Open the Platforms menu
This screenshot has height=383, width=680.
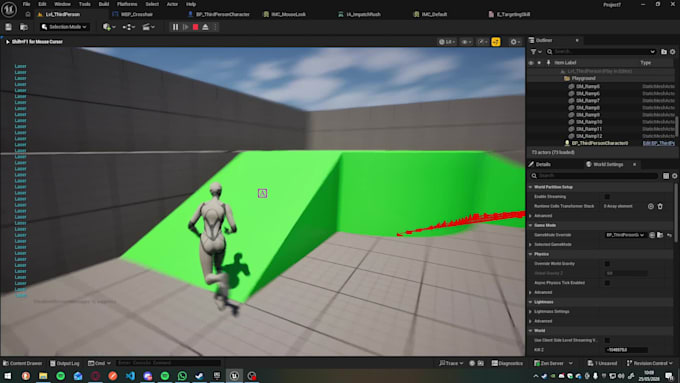(x=127, y=4)
